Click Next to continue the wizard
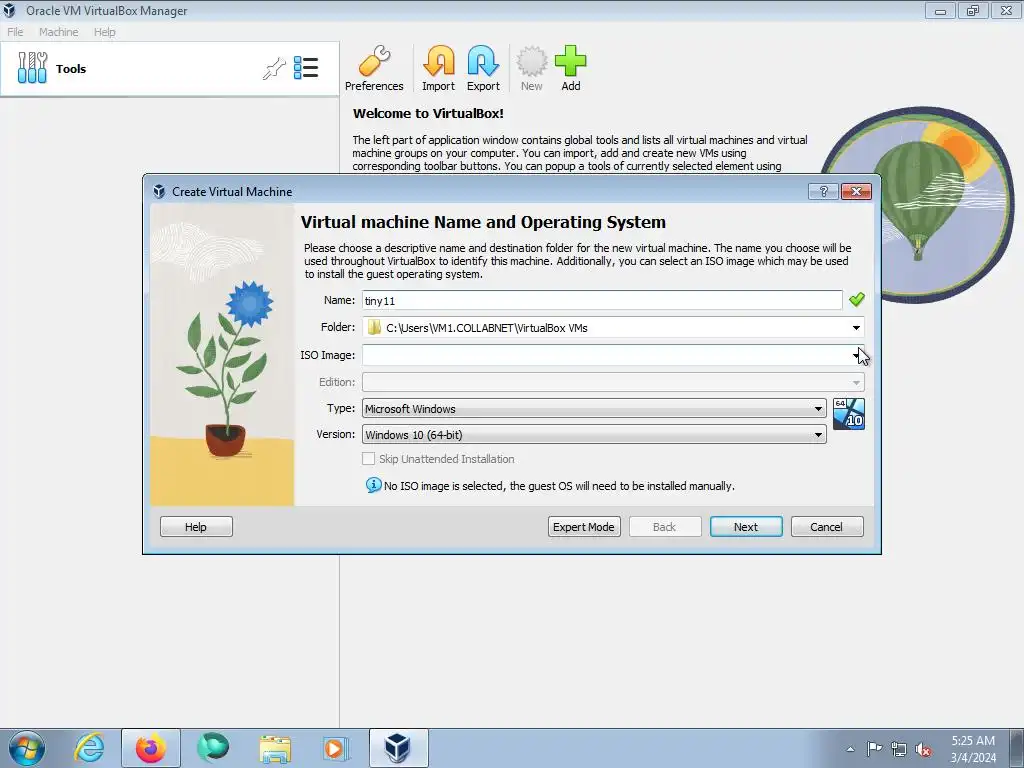1024x768 pixels. [746, 526]
